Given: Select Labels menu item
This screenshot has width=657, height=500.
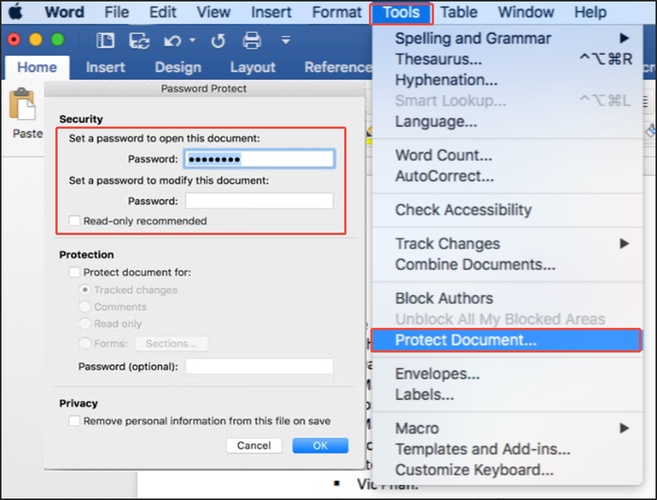Looking at the screenshot, I should (507, 394).
